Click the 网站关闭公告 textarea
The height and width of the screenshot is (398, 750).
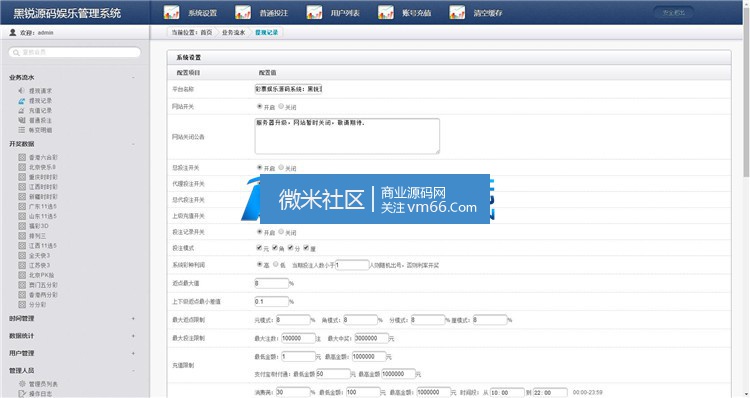[x=347, y=136]
